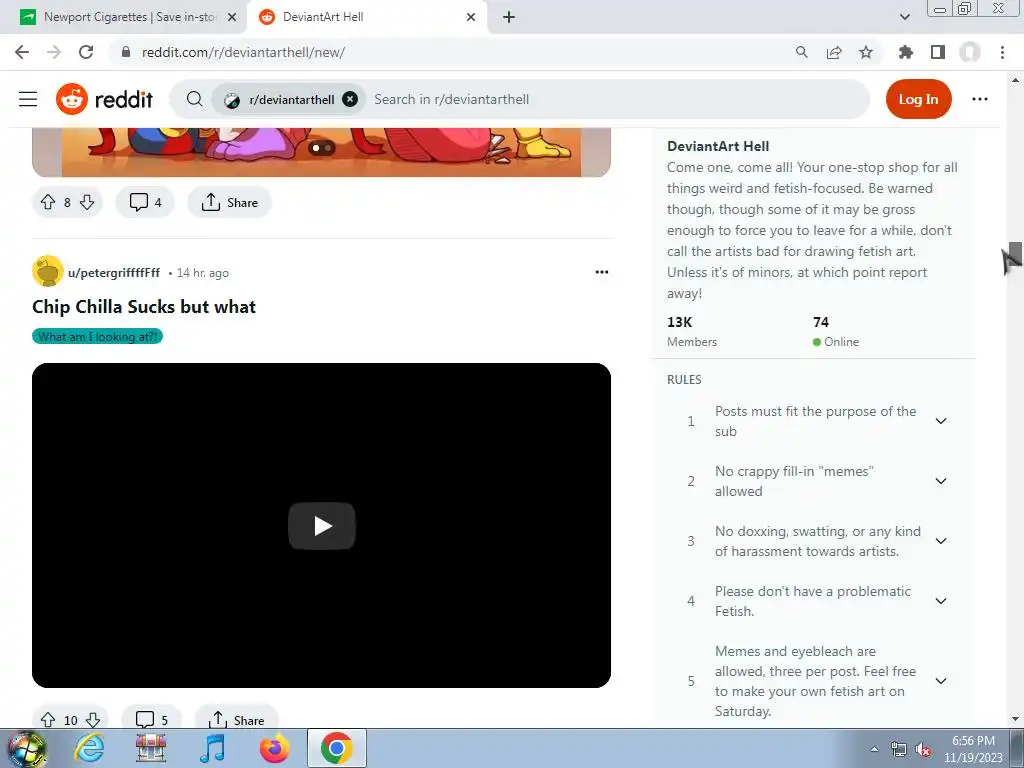Open the Reddit hamburger navigation menu

pos(28,99)
